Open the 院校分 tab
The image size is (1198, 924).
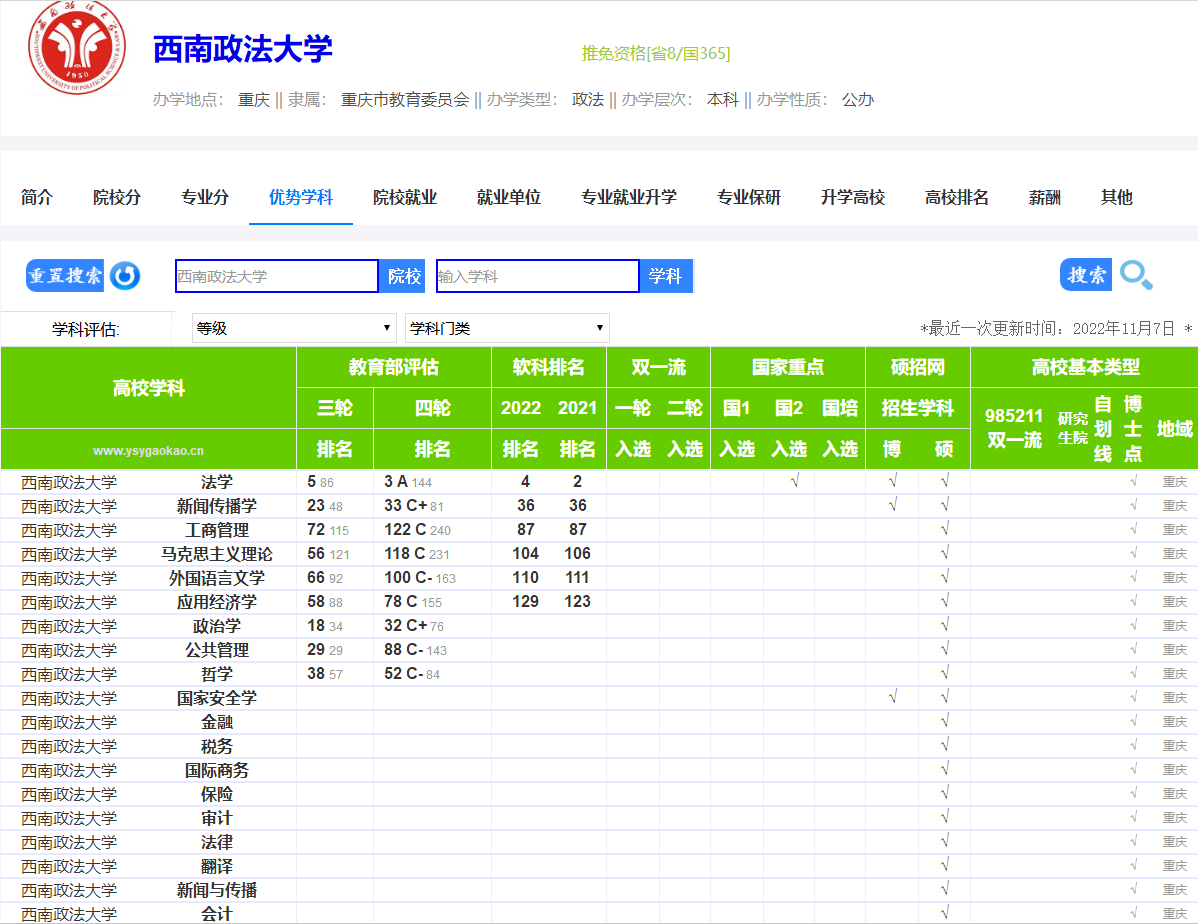[x=117, y=197]
